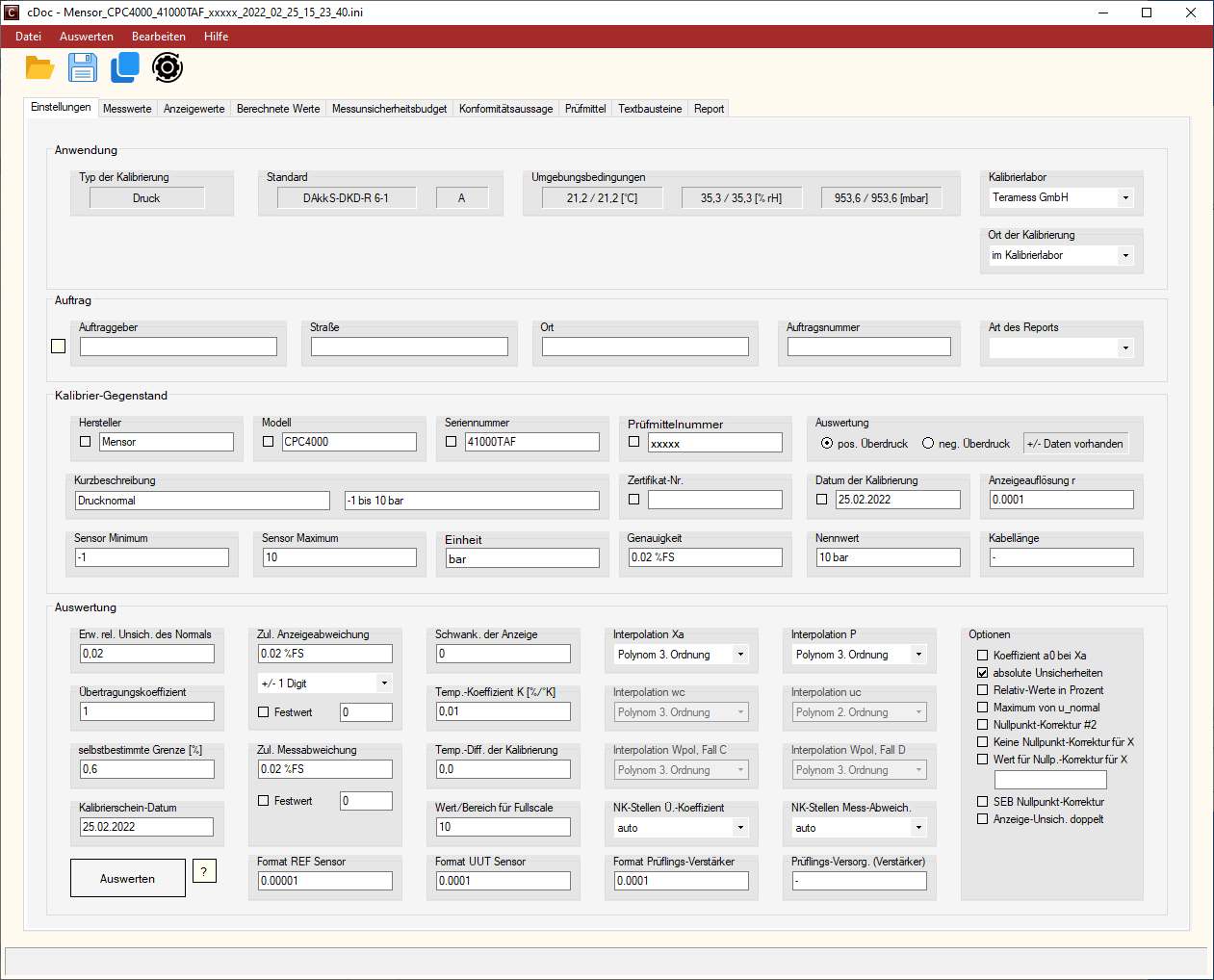The height and width of the screenshot is (980, 1214).
Task: Toggle the Festwert checkbox under Zul. Anzeigeabweichung
Action: pyautogui.click(x=264, y=712)
